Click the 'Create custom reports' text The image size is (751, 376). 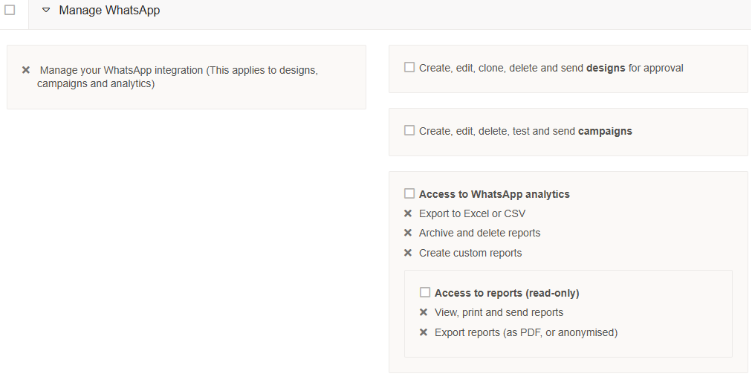470,253
